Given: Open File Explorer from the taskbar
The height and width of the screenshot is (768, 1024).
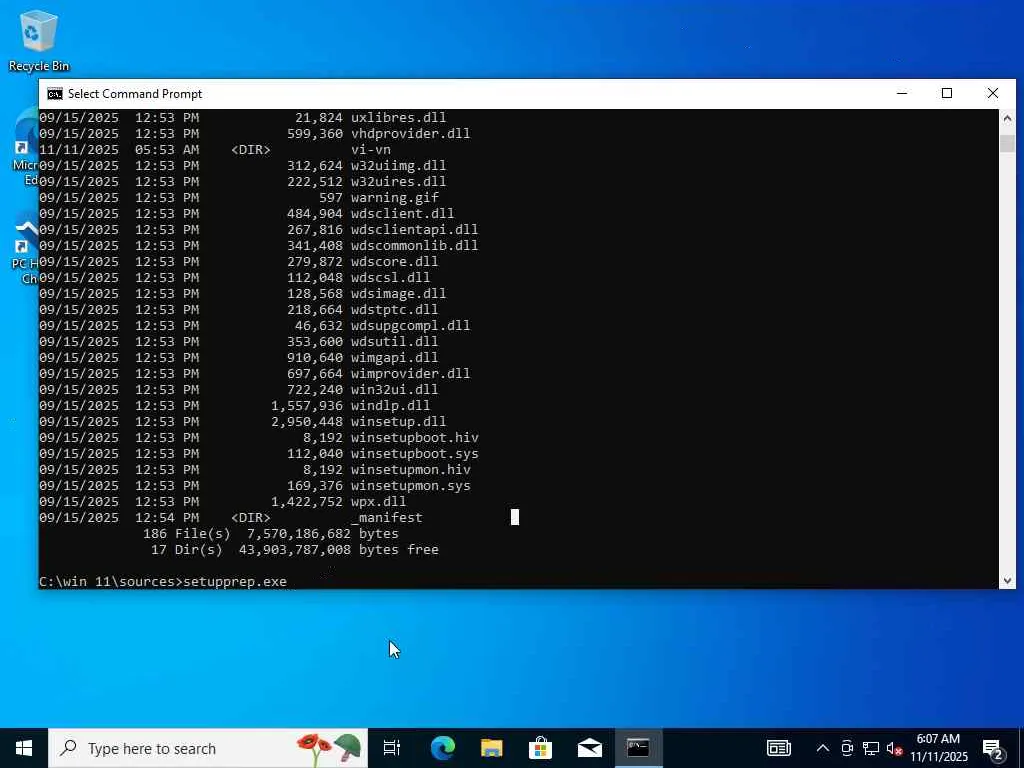Looking at the screenshot, I should tap(491, 748).
